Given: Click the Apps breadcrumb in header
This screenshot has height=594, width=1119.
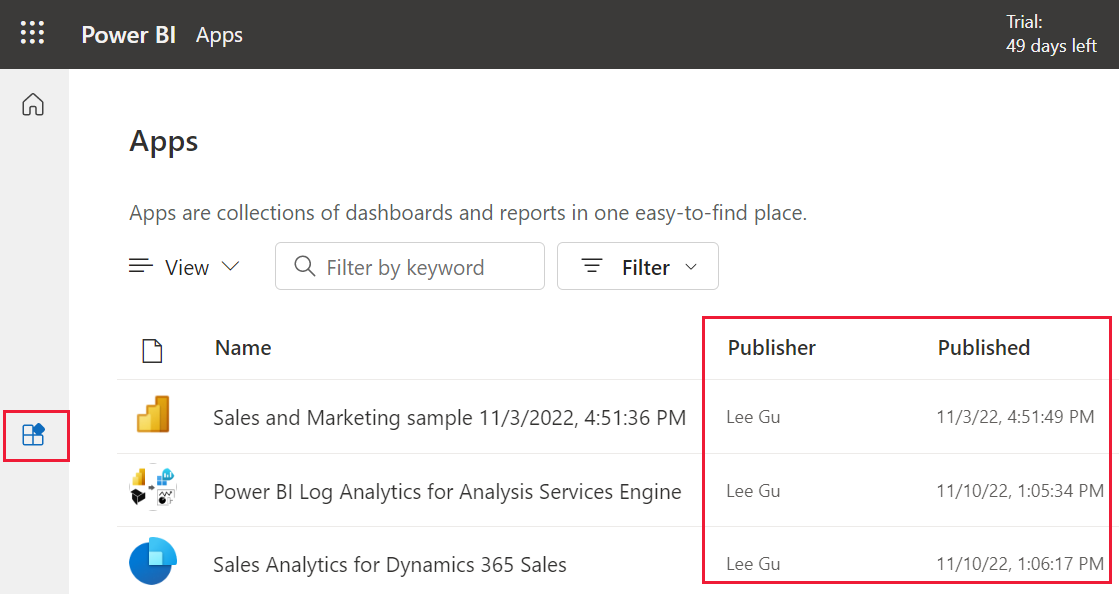Looking at the screenshot, I should pyautogui.click(x=219, y=35).
